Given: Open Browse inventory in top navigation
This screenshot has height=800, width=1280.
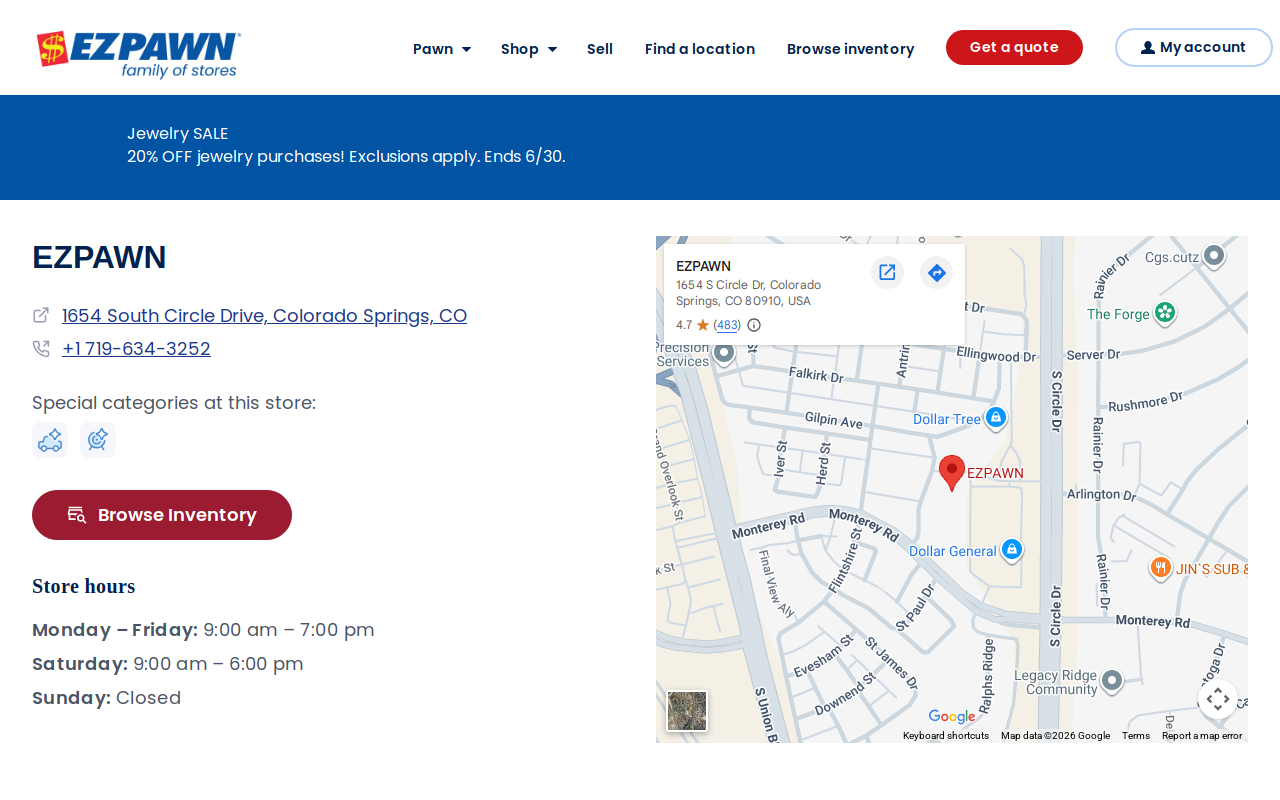Looking at the screenshot, I should coord(851,49).
